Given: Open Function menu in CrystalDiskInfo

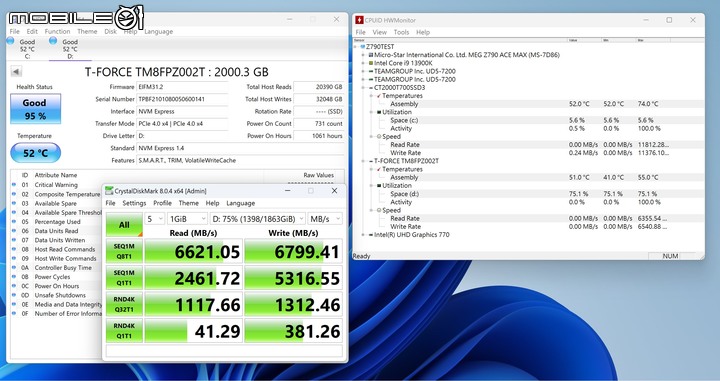Looking at the screenshot, I should point(57,31).
